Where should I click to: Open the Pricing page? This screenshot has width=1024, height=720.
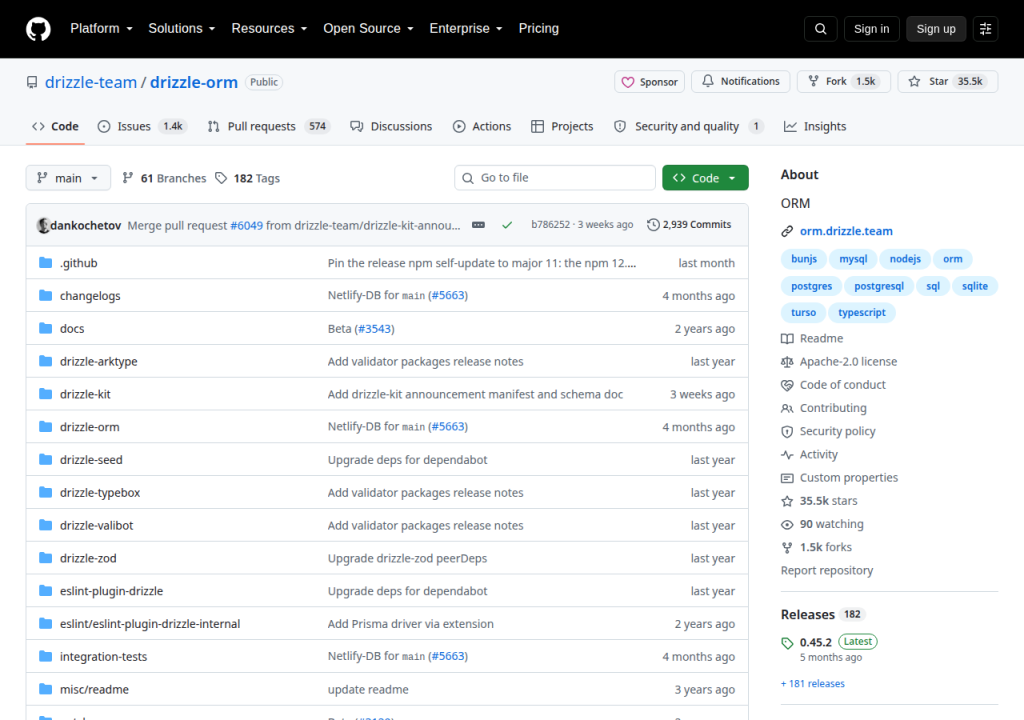point(539,29)
